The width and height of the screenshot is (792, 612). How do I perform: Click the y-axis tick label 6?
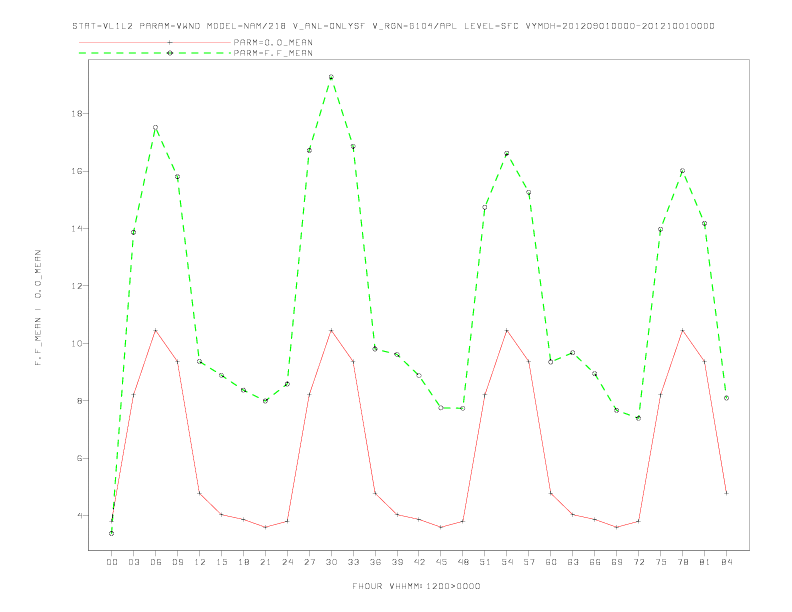79,458
